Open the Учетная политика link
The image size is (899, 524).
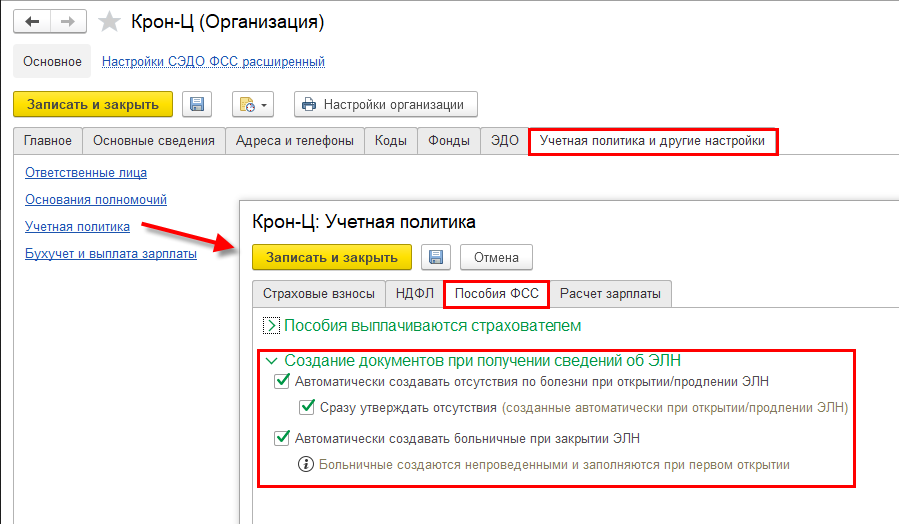tap(77, 226)
